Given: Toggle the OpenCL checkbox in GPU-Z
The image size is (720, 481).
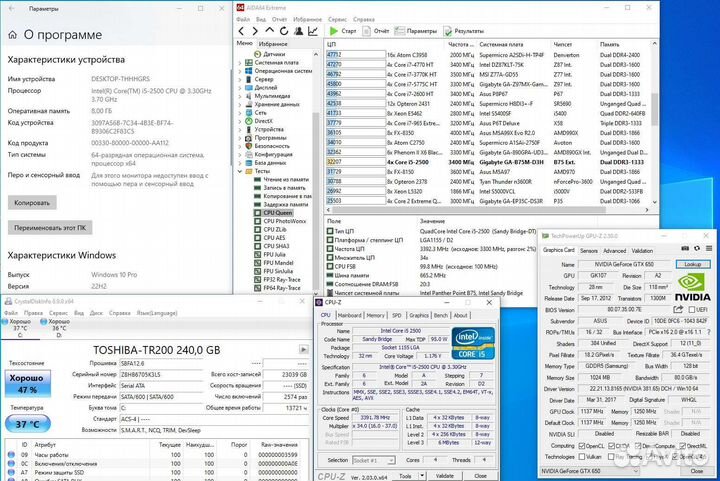Looking at the screenshot, I should click(582, 446).
